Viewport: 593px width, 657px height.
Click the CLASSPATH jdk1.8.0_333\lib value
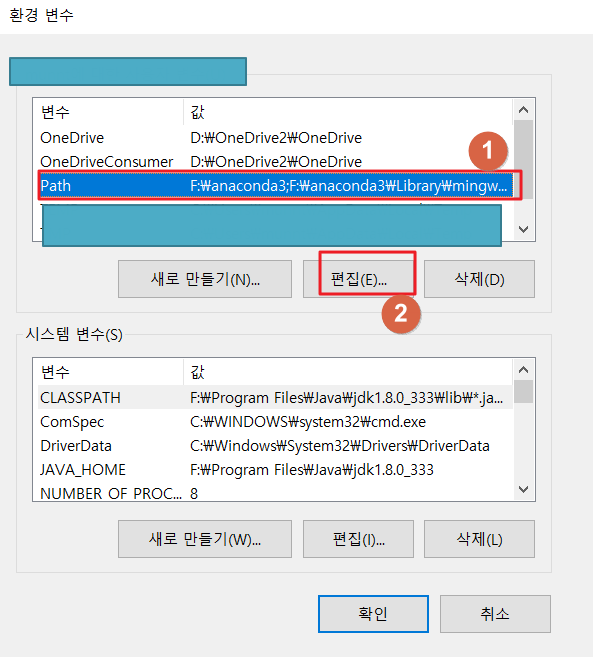tap(347, 398)
